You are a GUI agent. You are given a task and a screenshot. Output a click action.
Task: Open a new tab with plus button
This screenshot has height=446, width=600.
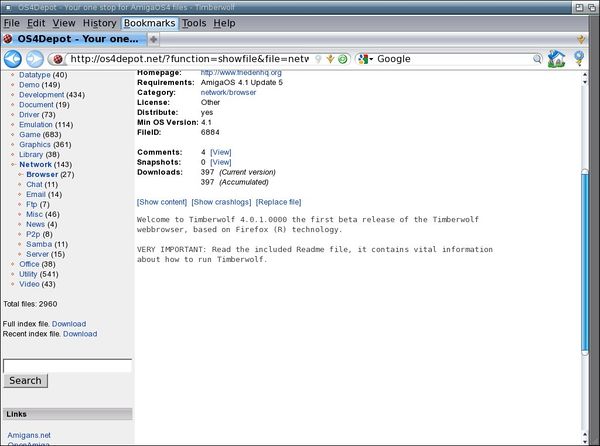[x=153, y=39]
